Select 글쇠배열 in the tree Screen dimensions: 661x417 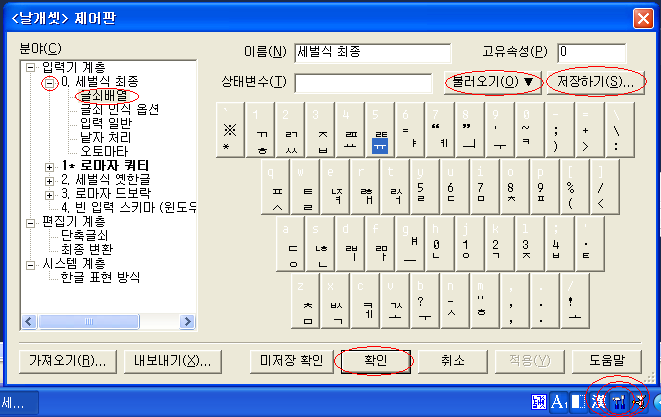tap(104, 95)
